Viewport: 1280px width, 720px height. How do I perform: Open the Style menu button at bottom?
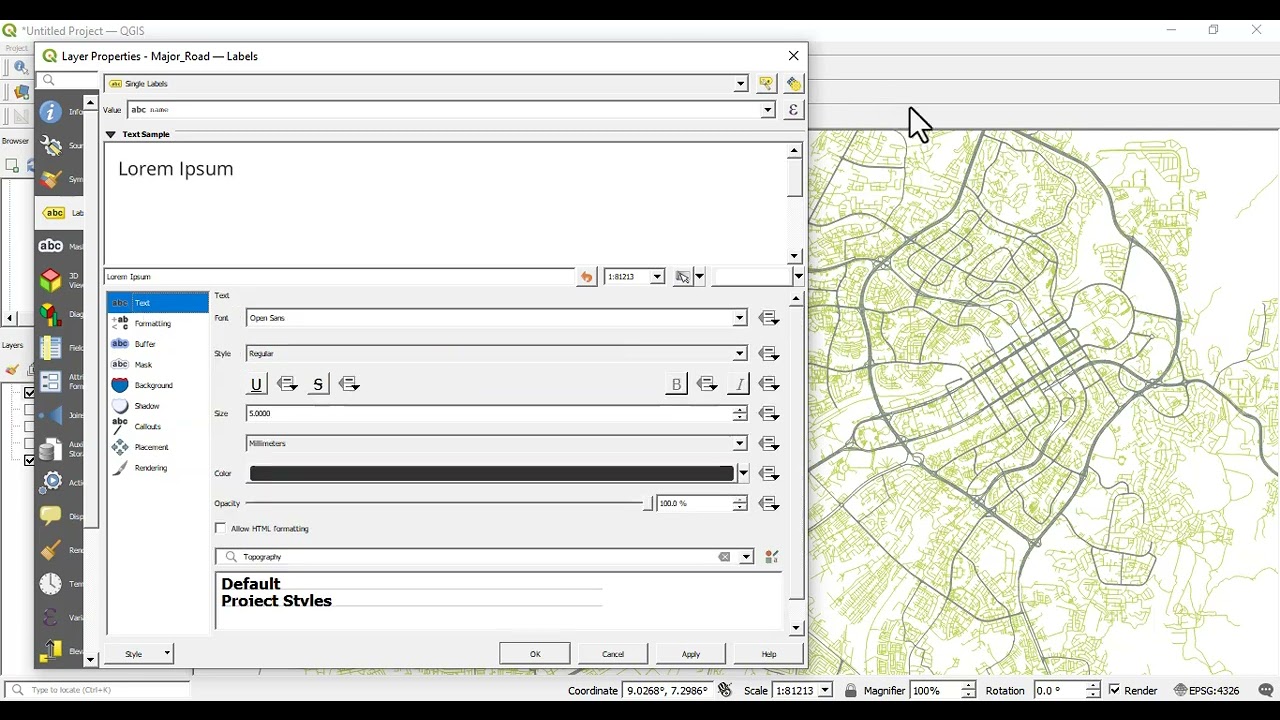point(139,654)
